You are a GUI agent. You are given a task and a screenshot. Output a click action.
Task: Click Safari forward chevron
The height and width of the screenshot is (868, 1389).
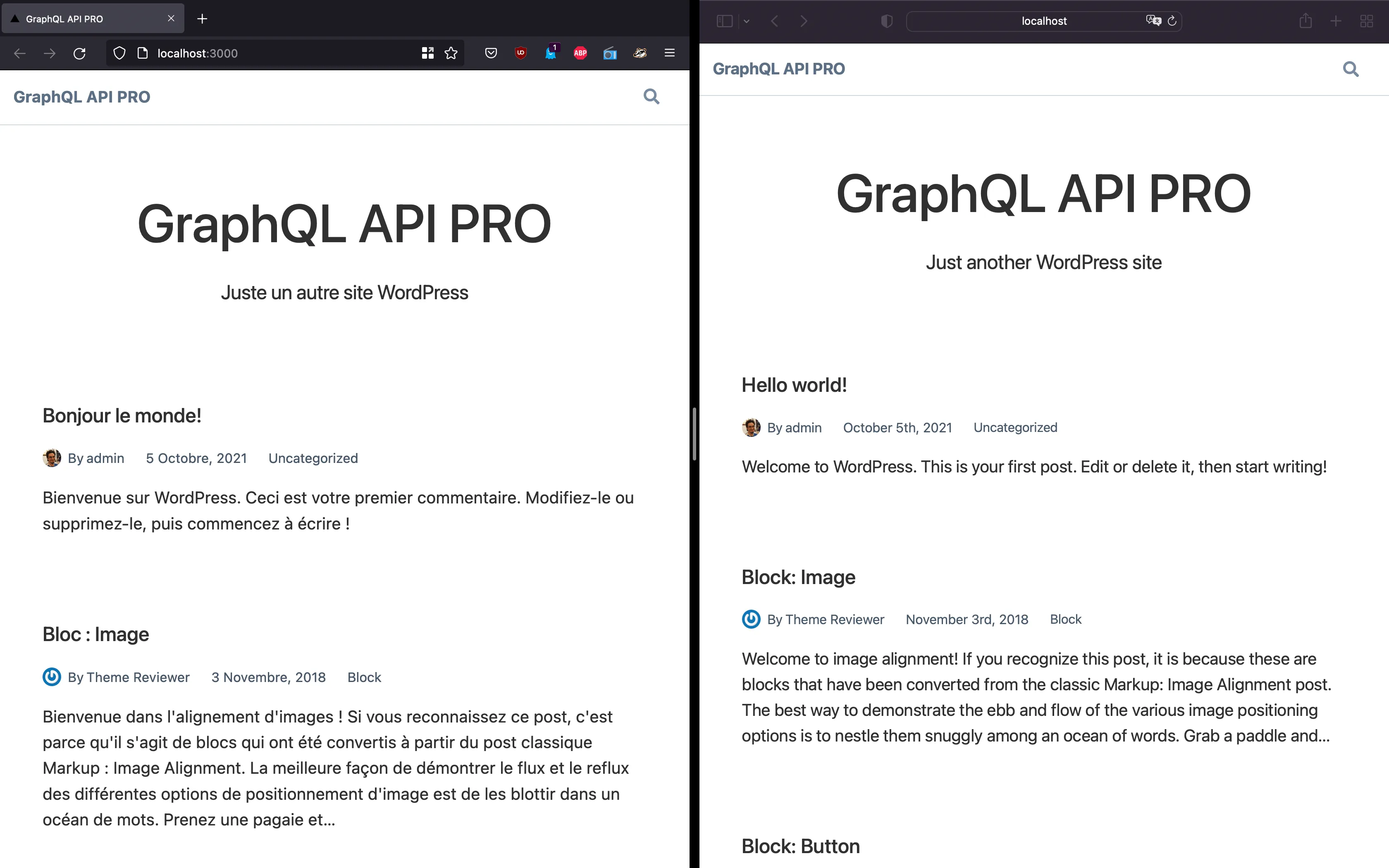point(804,21)
